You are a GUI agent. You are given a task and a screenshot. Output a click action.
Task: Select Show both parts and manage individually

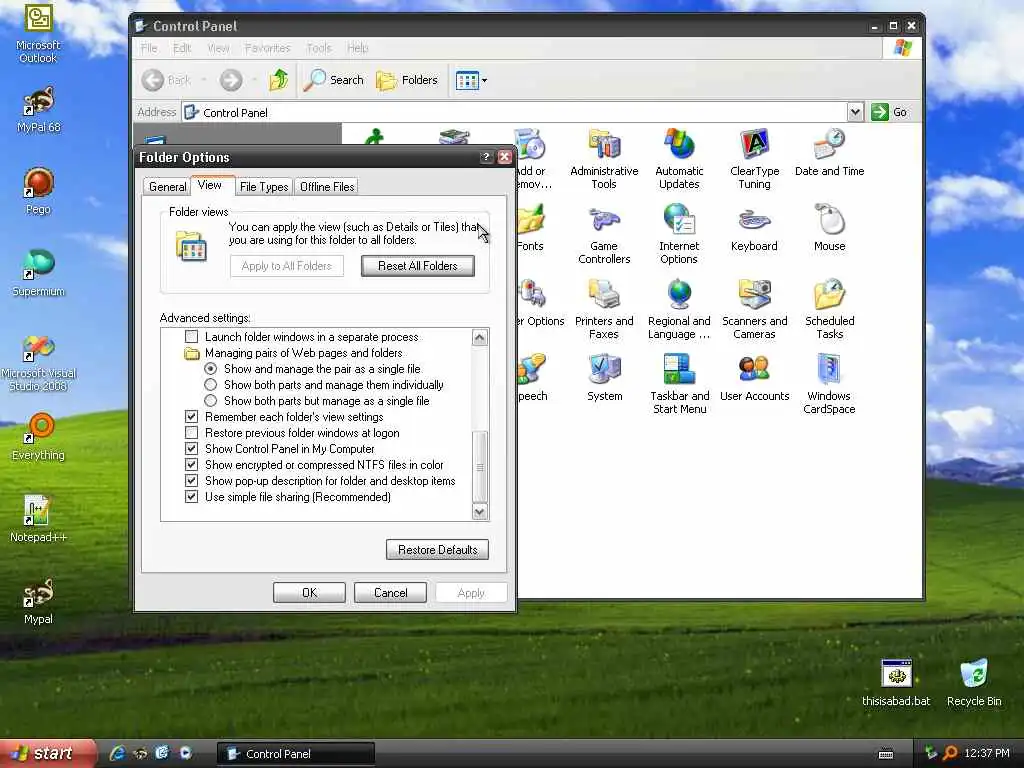[210, 385]
